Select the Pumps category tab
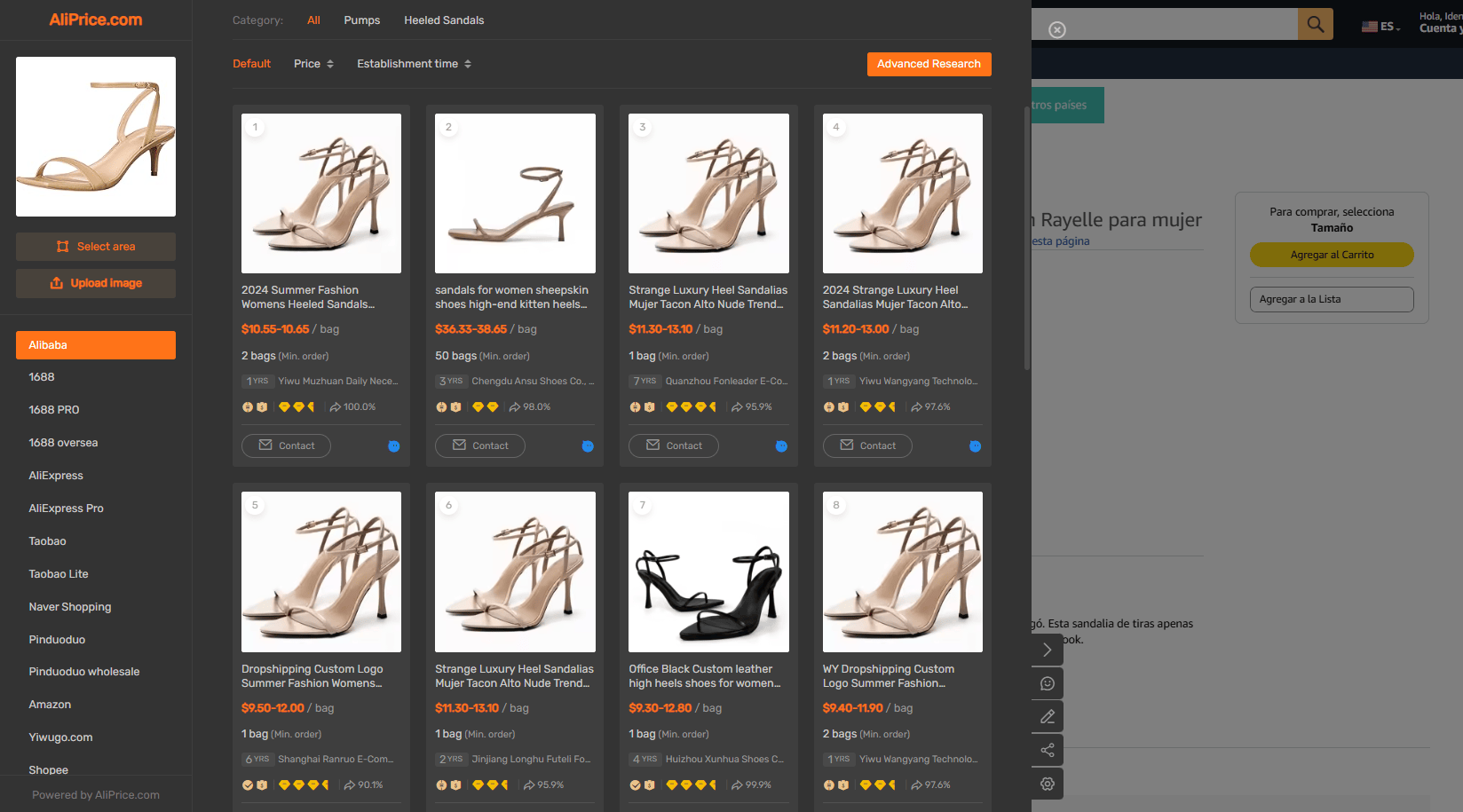 [362, 20]
